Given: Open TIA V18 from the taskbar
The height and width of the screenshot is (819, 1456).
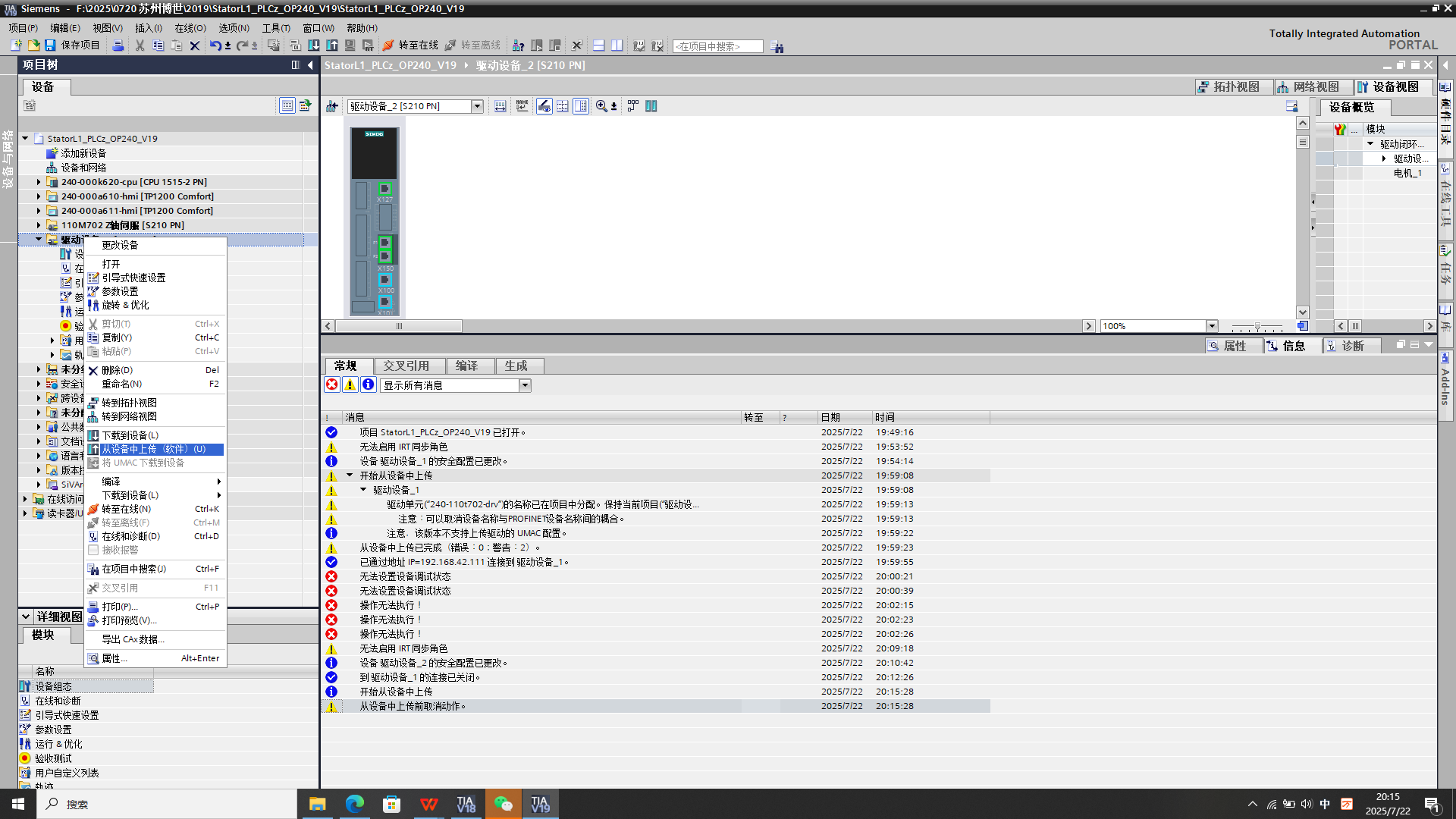Looking at the screenshot, I should tap(466, 804).
